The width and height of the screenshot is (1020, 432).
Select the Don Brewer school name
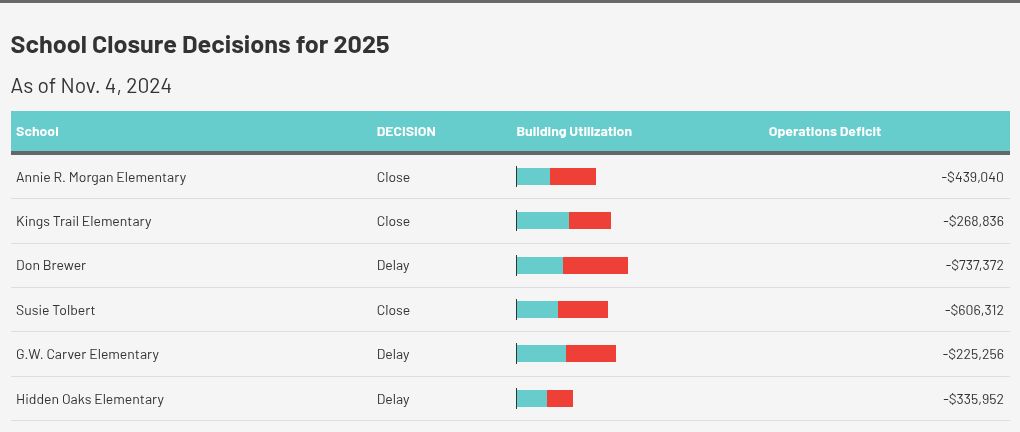click(x=51, y=266)
